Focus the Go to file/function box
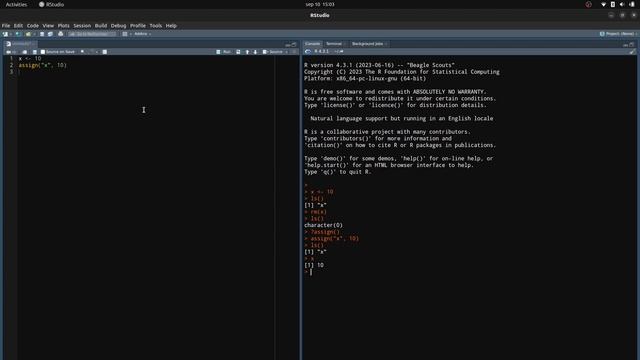The image size is (640, 360). click(x=92, y=34)
